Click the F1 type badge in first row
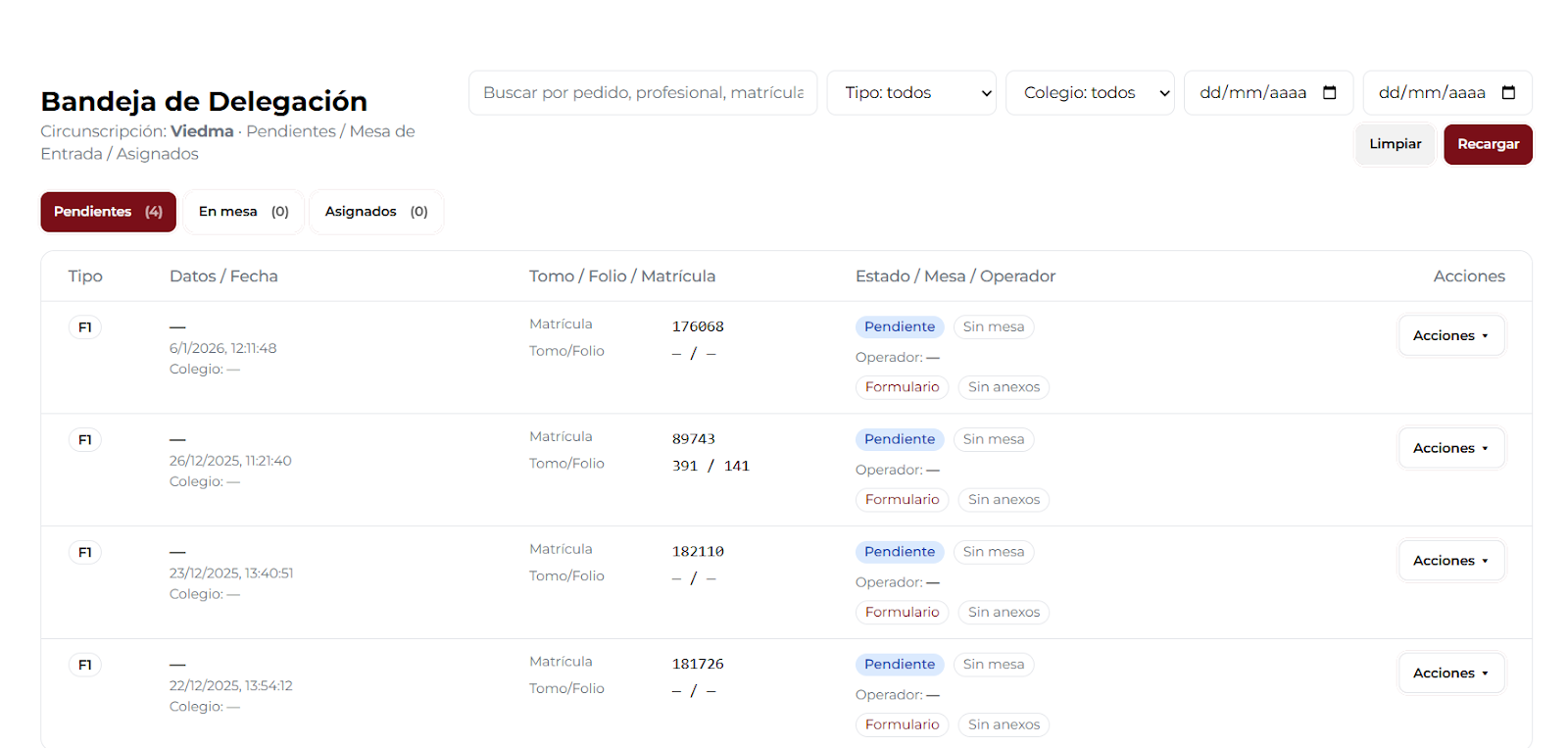 pyautogui.click(x=85, y=327)
